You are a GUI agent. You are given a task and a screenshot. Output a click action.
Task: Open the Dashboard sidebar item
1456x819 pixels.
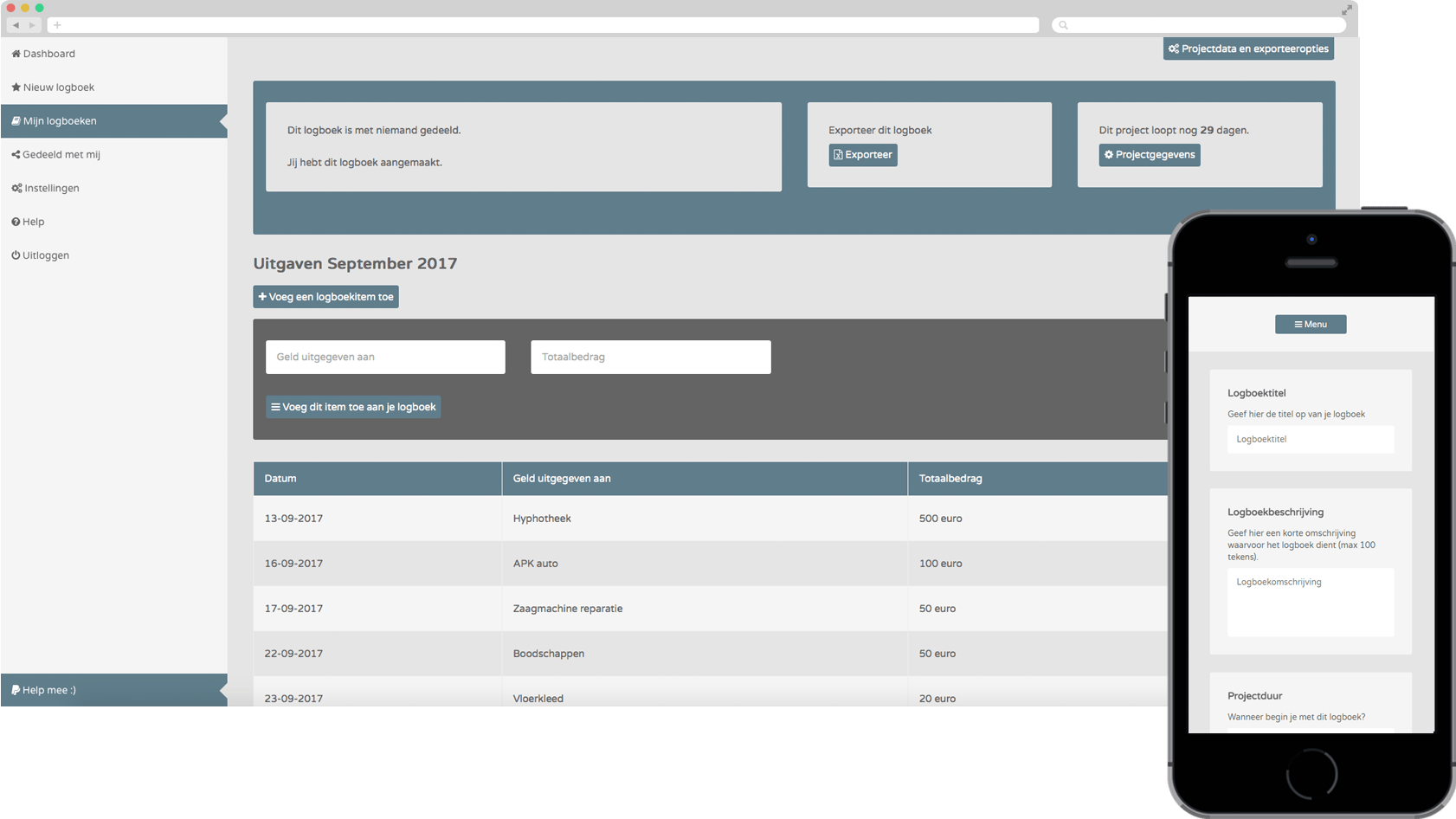(x=113, y=54)
